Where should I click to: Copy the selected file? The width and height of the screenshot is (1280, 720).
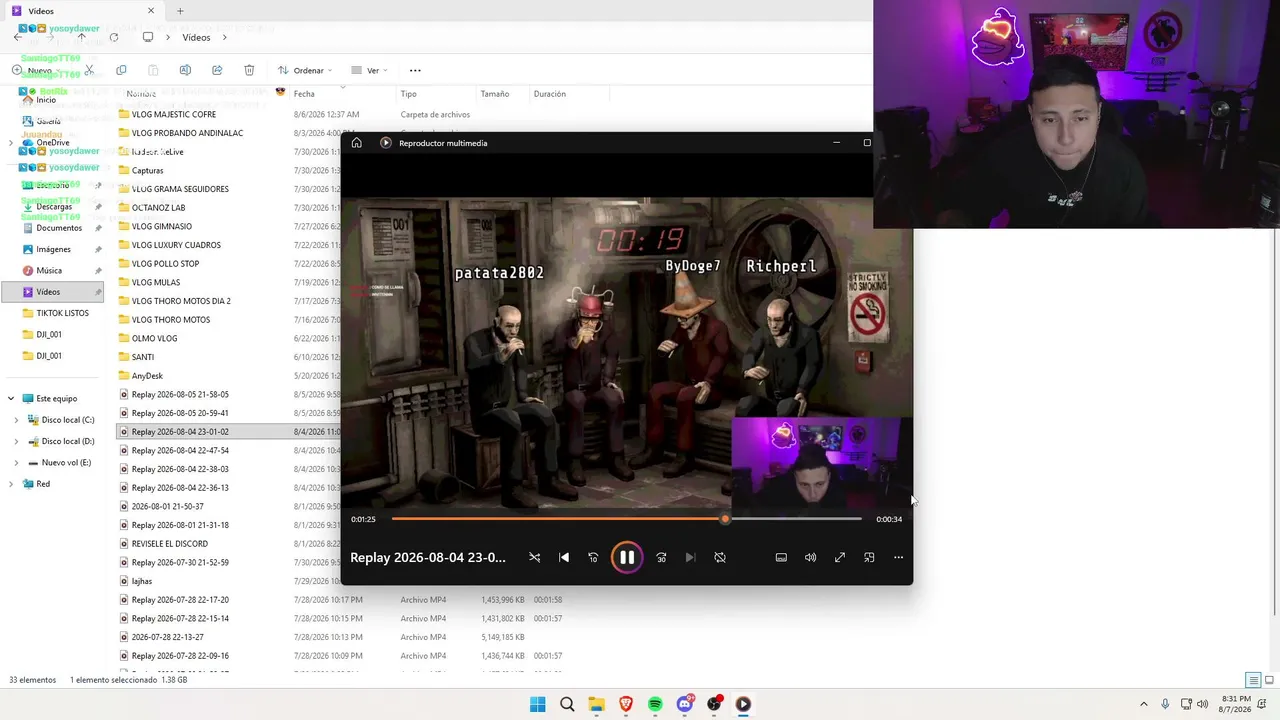click(x=121, y=70)
